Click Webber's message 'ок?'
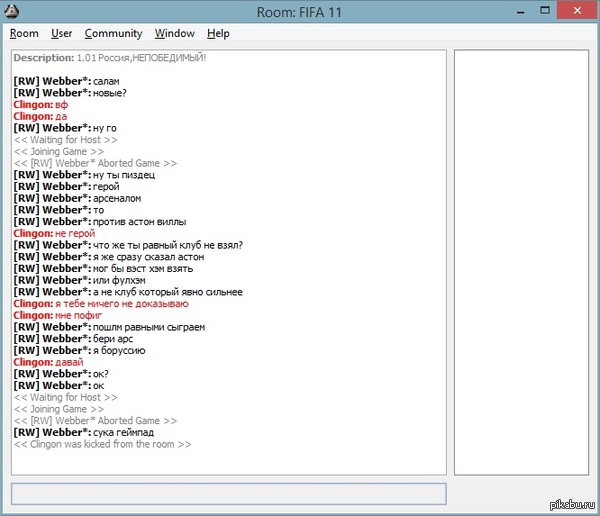This screenshot has width=600, height=516. coord(61,374)
